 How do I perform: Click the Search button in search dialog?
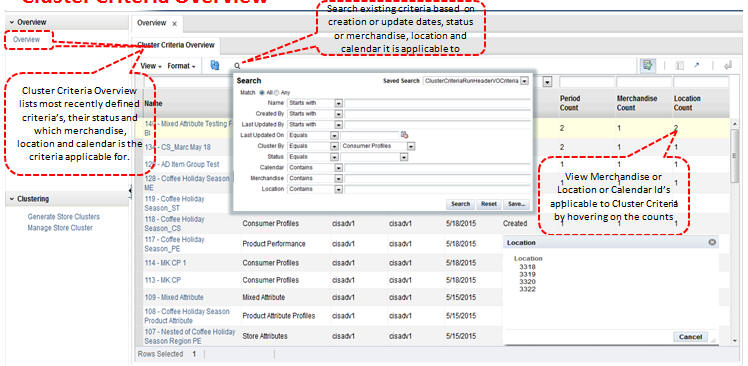click(460, 204)
